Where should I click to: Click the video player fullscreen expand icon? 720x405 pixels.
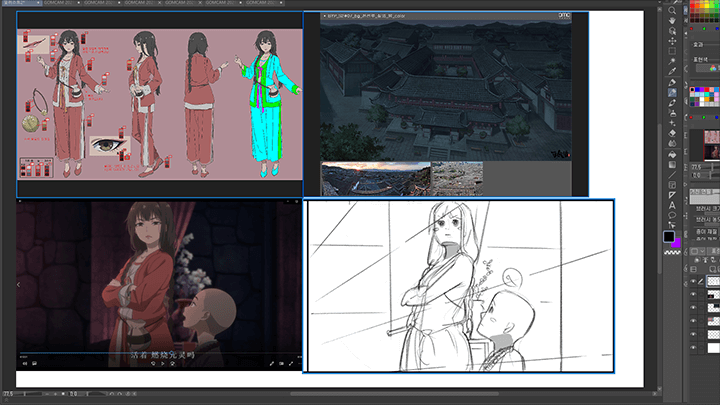point(291,364)
